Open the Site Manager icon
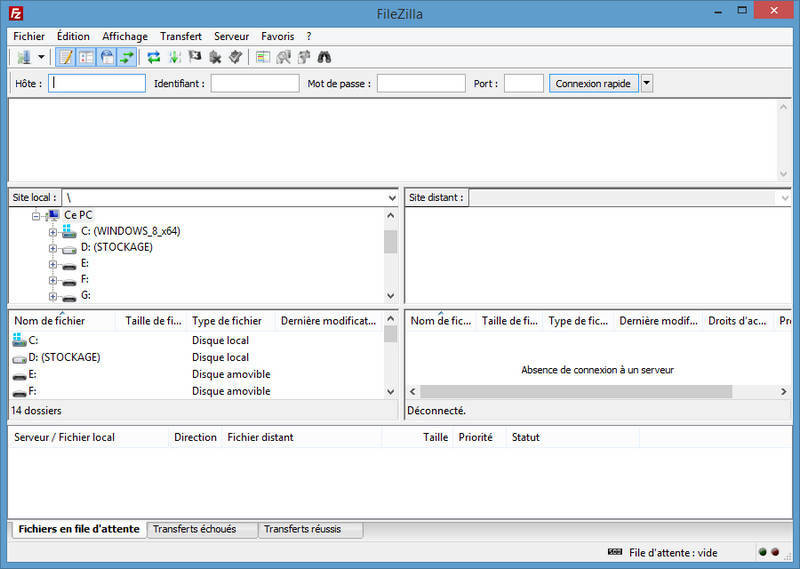 click(x=23, y=57)
